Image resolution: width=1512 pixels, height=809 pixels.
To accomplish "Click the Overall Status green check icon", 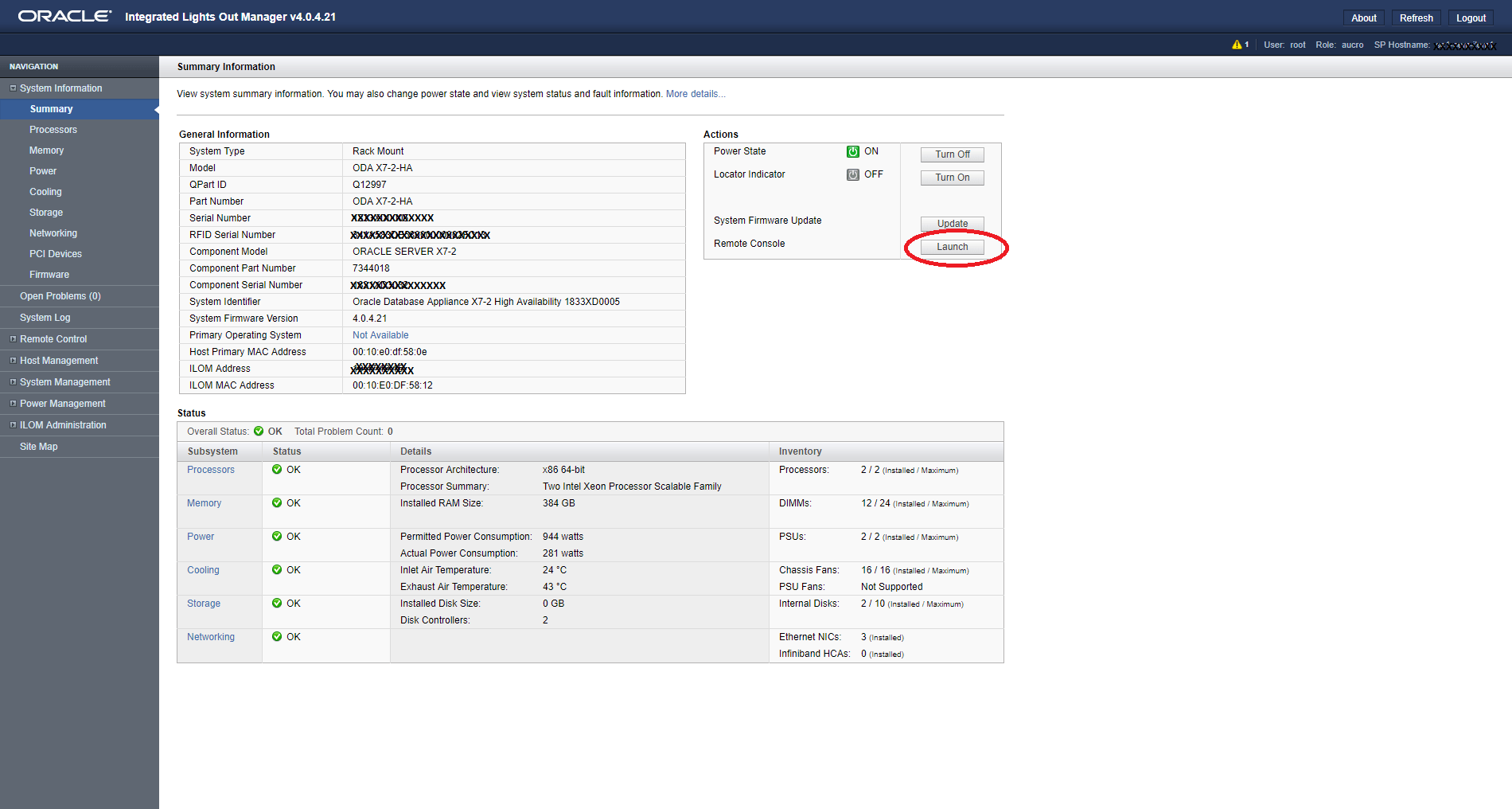I will [259, 431].
